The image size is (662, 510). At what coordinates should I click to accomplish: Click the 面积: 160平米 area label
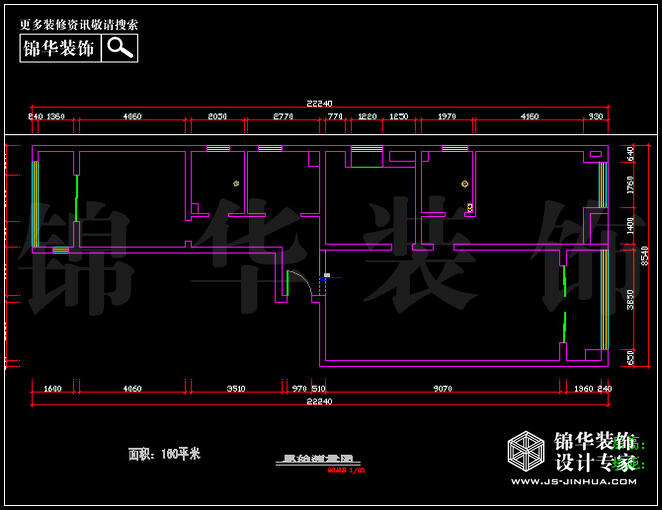point(165,453)
